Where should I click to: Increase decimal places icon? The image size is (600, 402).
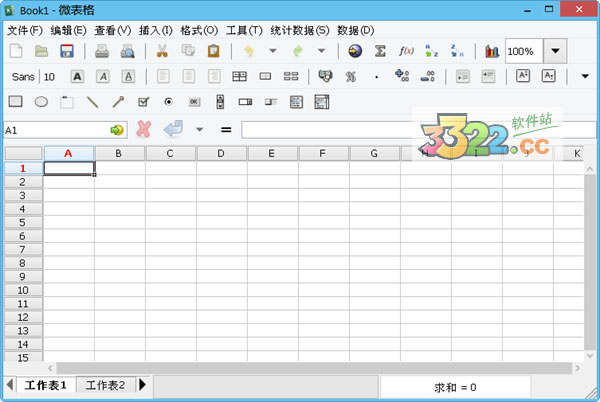point(402,76)
